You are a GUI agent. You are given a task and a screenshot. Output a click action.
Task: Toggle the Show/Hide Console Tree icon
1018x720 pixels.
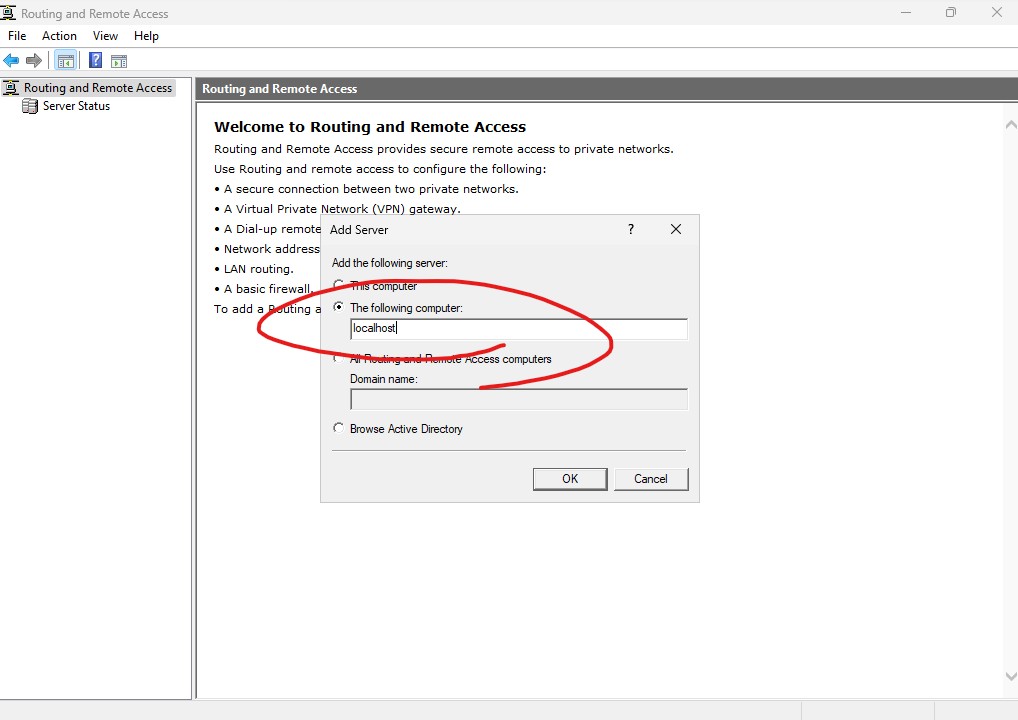tap(66, 60)
